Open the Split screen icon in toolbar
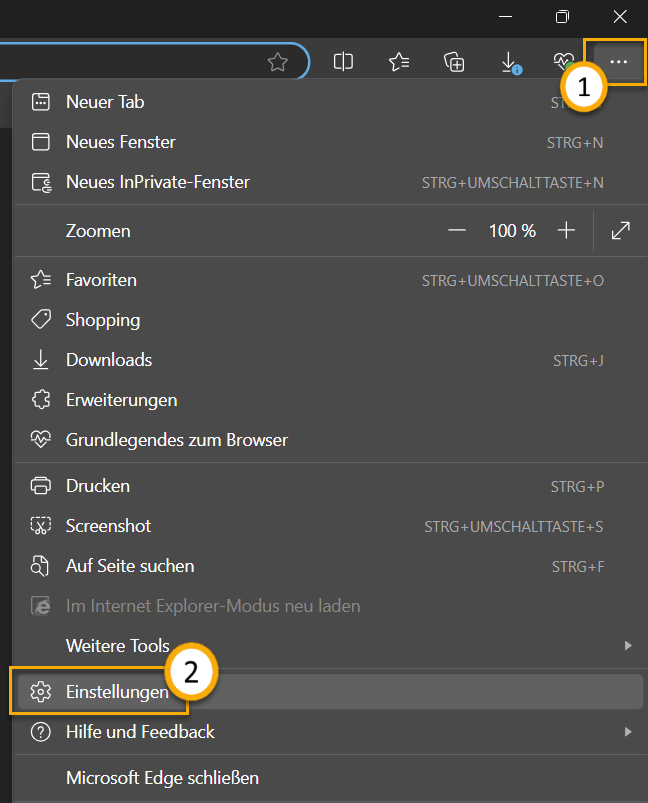 [x=343, y=62]
